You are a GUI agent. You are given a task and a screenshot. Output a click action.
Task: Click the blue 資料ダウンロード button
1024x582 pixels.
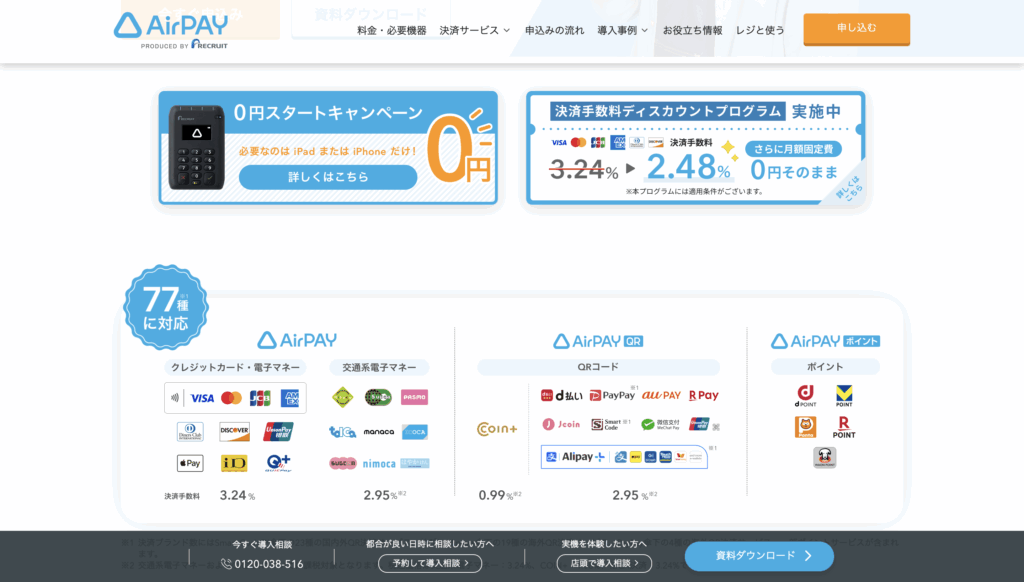(759, 556)
